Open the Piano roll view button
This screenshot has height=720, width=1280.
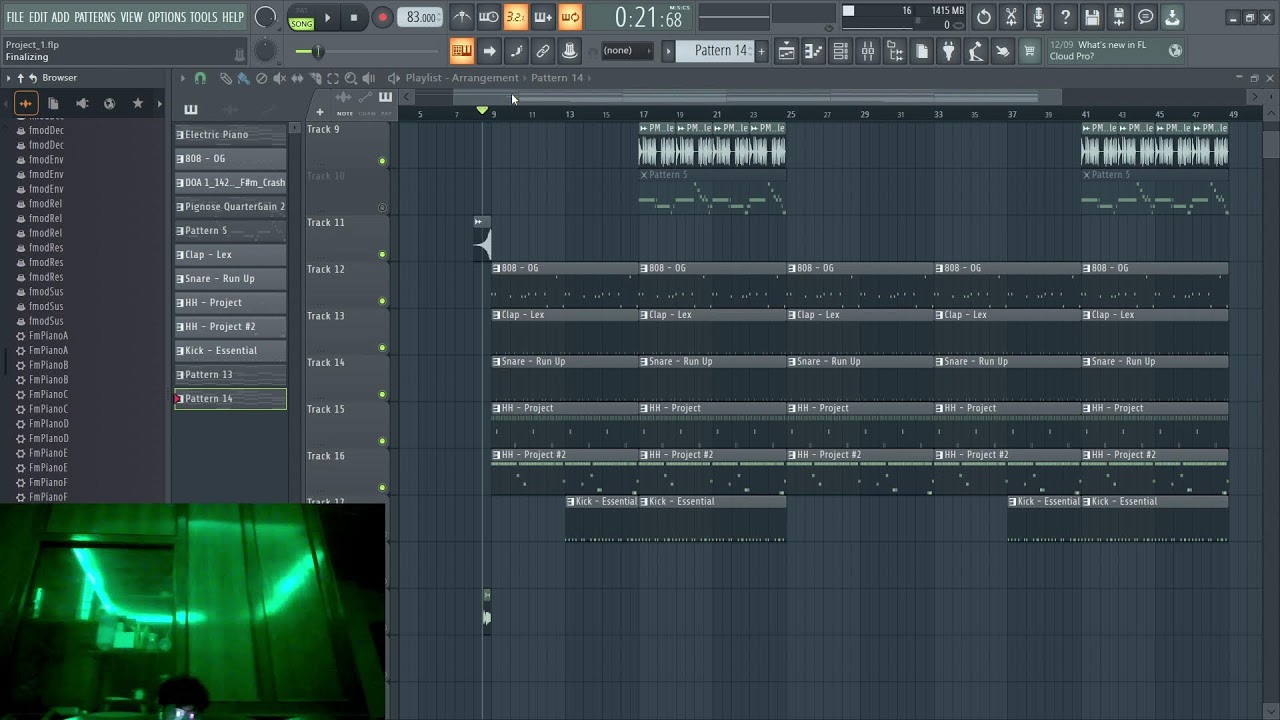click(x=813, y=51)
